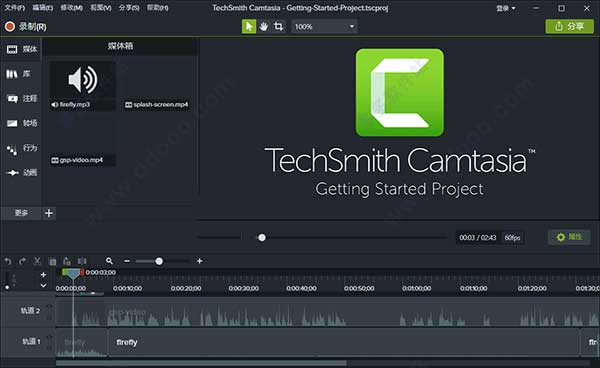Screen dimensions: 600x368
Task: Expand the sign-in dropdown in title bar
Action: point(505,8)
